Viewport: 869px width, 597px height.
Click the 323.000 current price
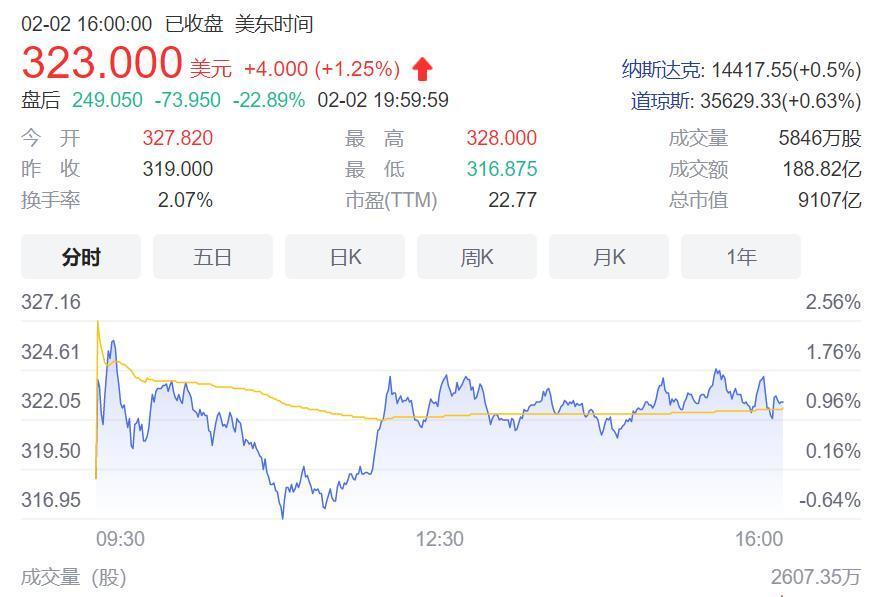click(x=102, y=63)
